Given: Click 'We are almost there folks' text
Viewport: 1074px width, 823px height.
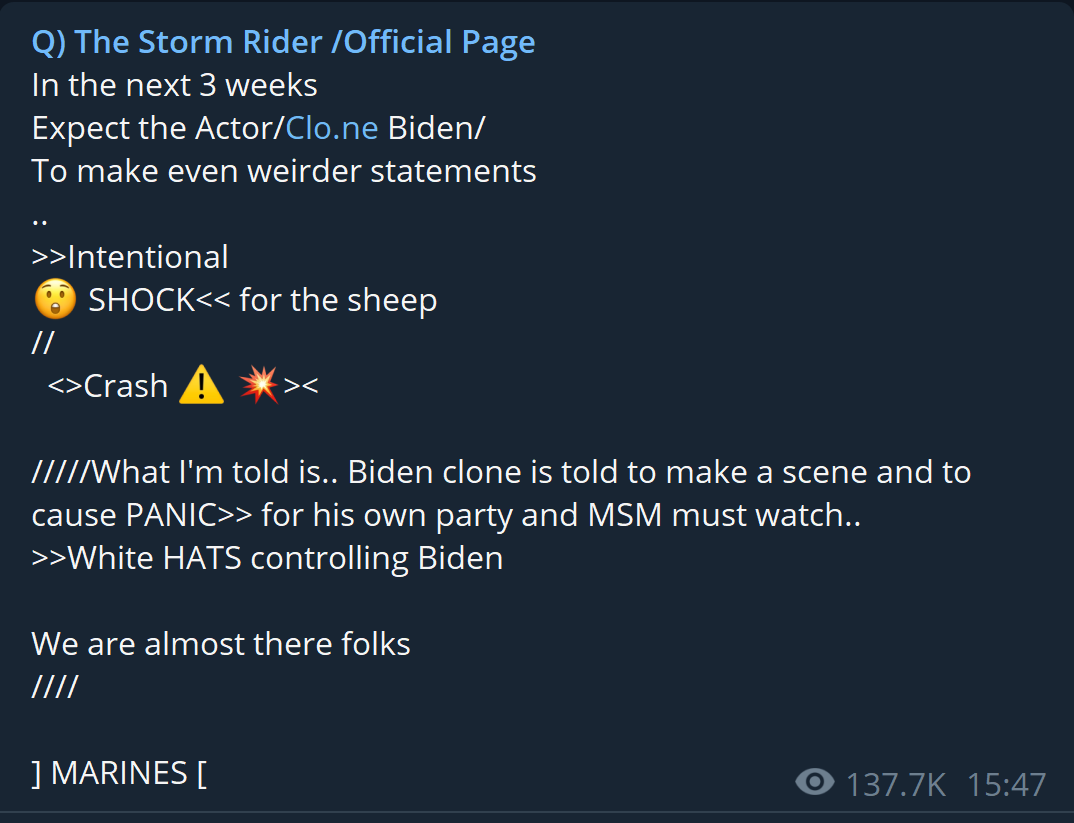Looking at the screenshot, I should point(221,644).
